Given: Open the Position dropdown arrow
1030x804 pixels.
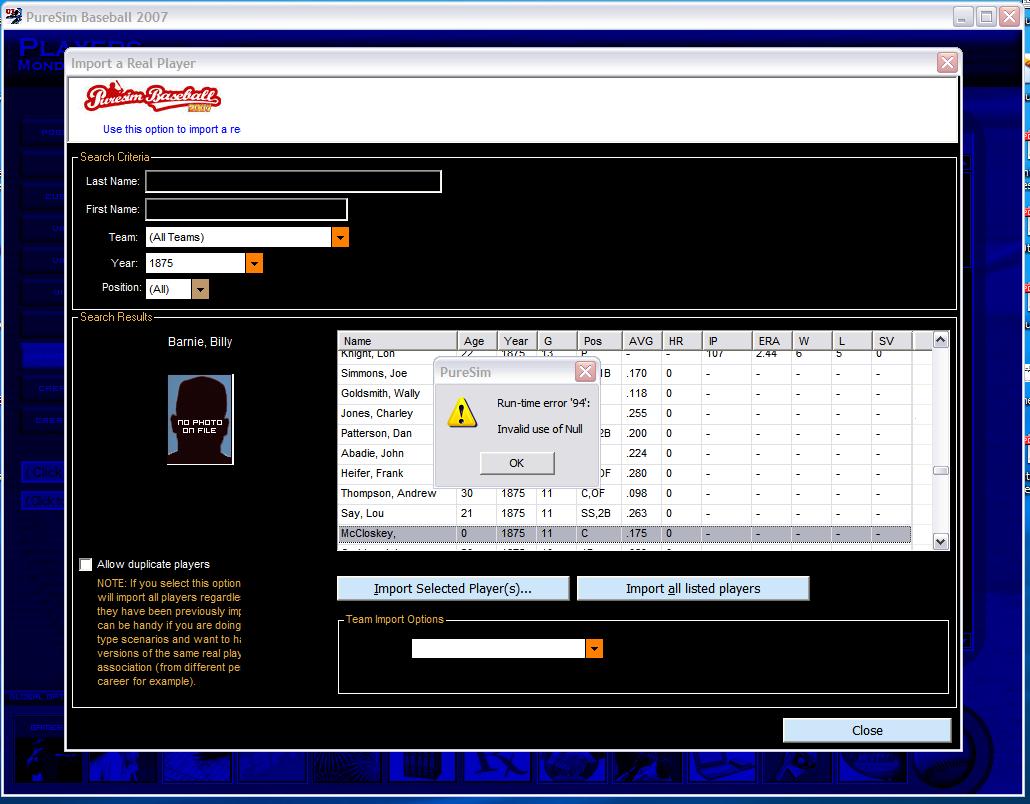Looking at the screenshot, I should 200,289.
